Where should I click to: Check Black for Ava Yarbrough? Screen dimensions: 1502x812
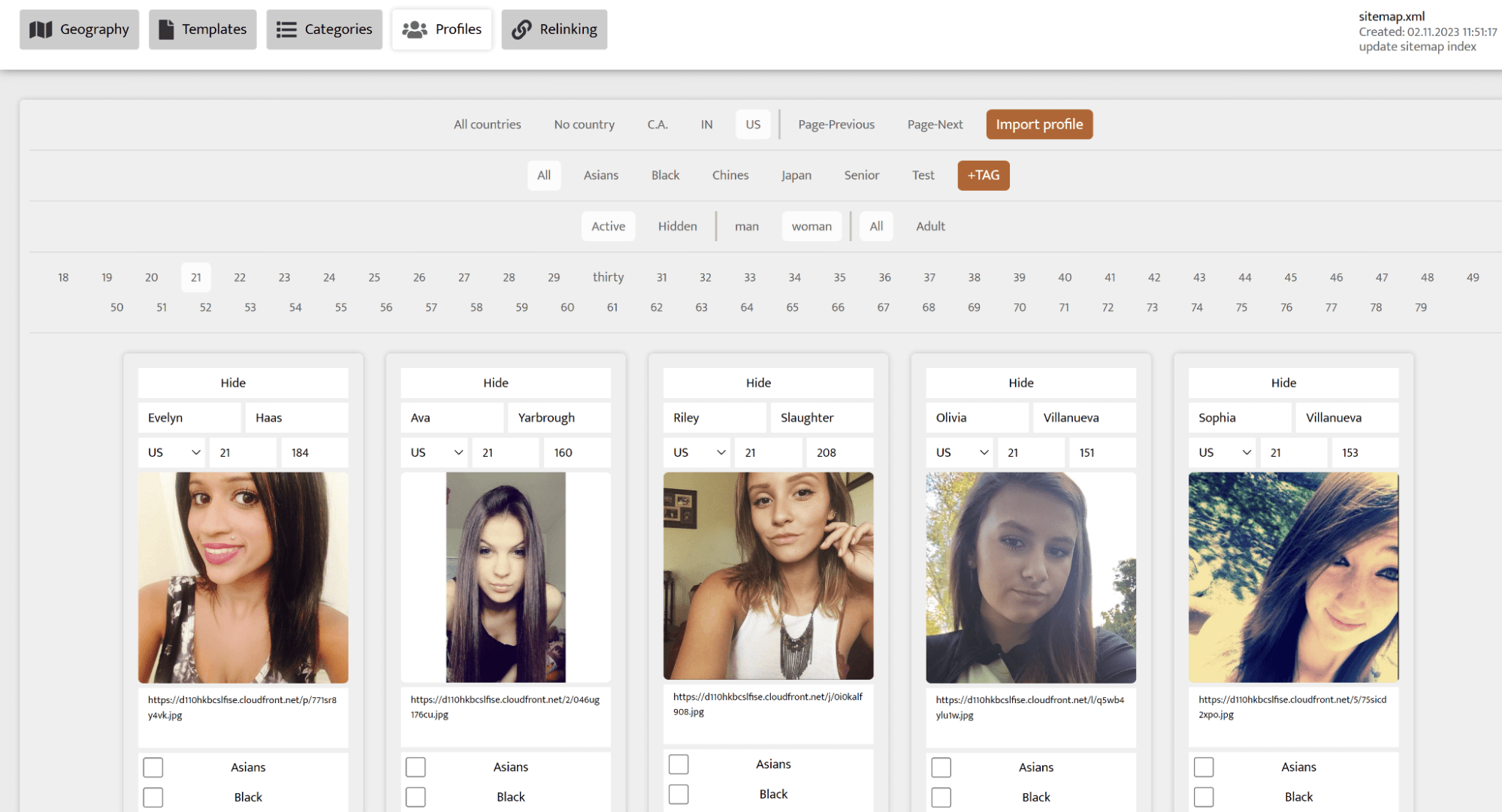tap(416, 797)
